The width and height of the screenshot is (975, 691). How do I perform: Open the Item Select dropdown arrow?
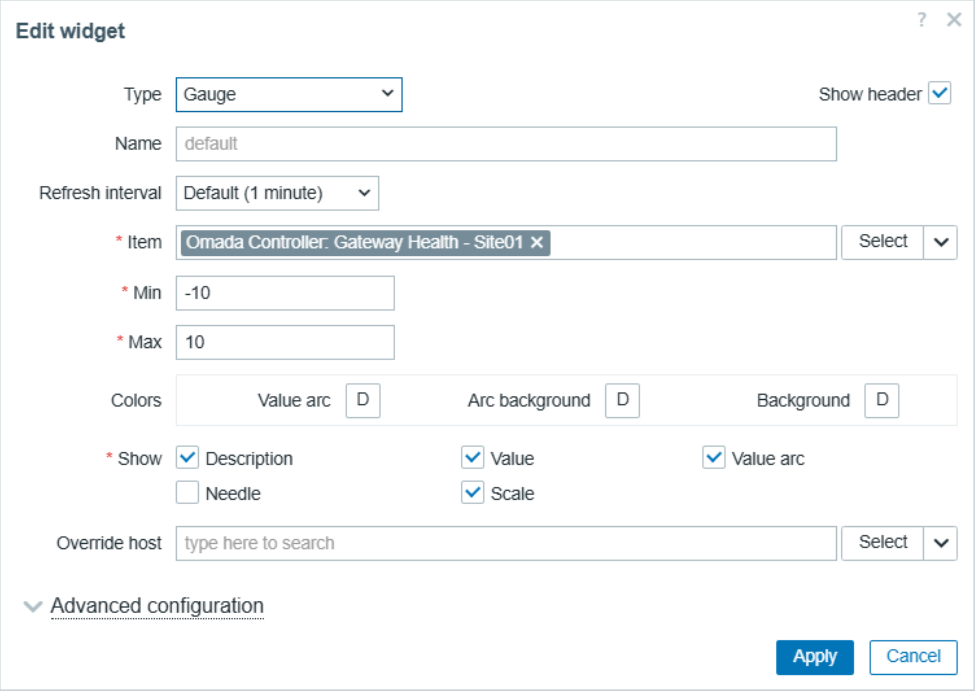(940, 242)
